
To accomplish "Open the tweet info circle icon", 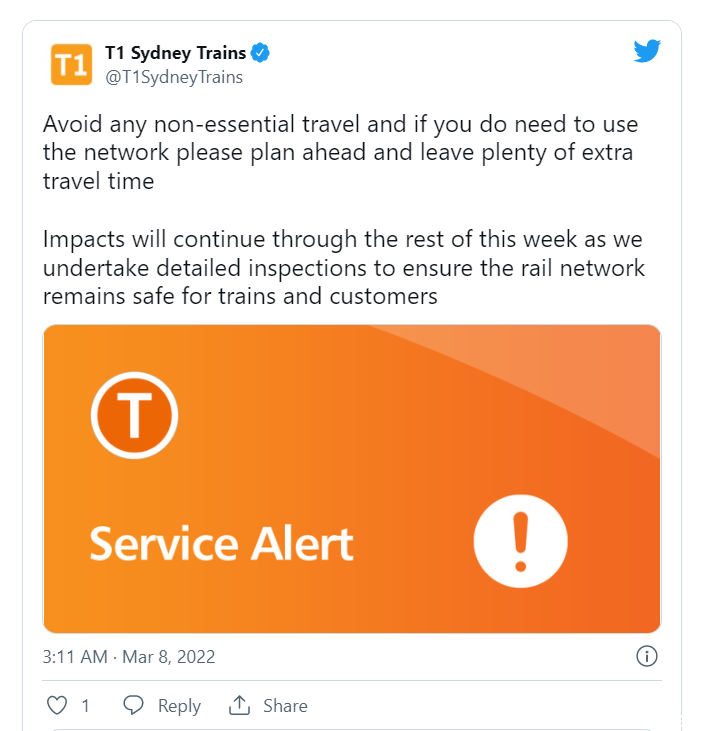I will [647, 656].
